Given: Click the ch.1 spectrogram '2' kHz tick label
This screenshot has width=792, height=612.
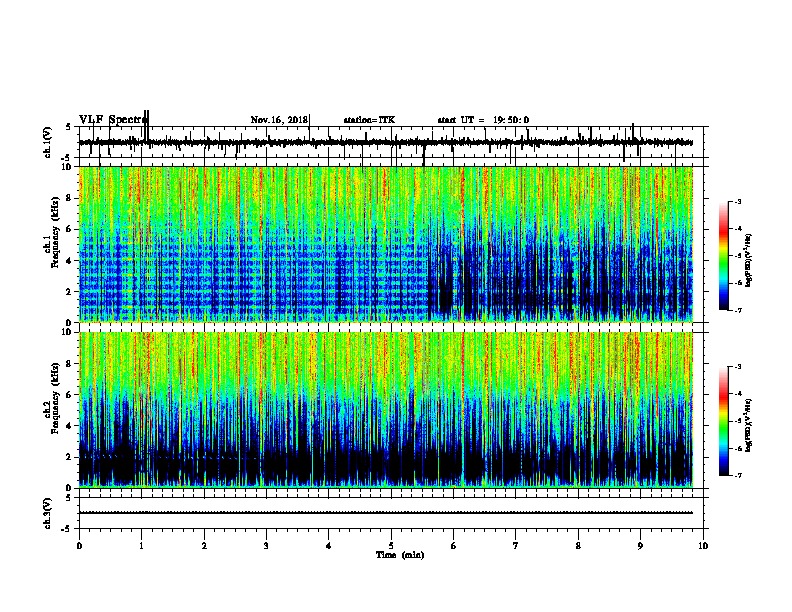Looking at the screenshot, I should 70,292.
